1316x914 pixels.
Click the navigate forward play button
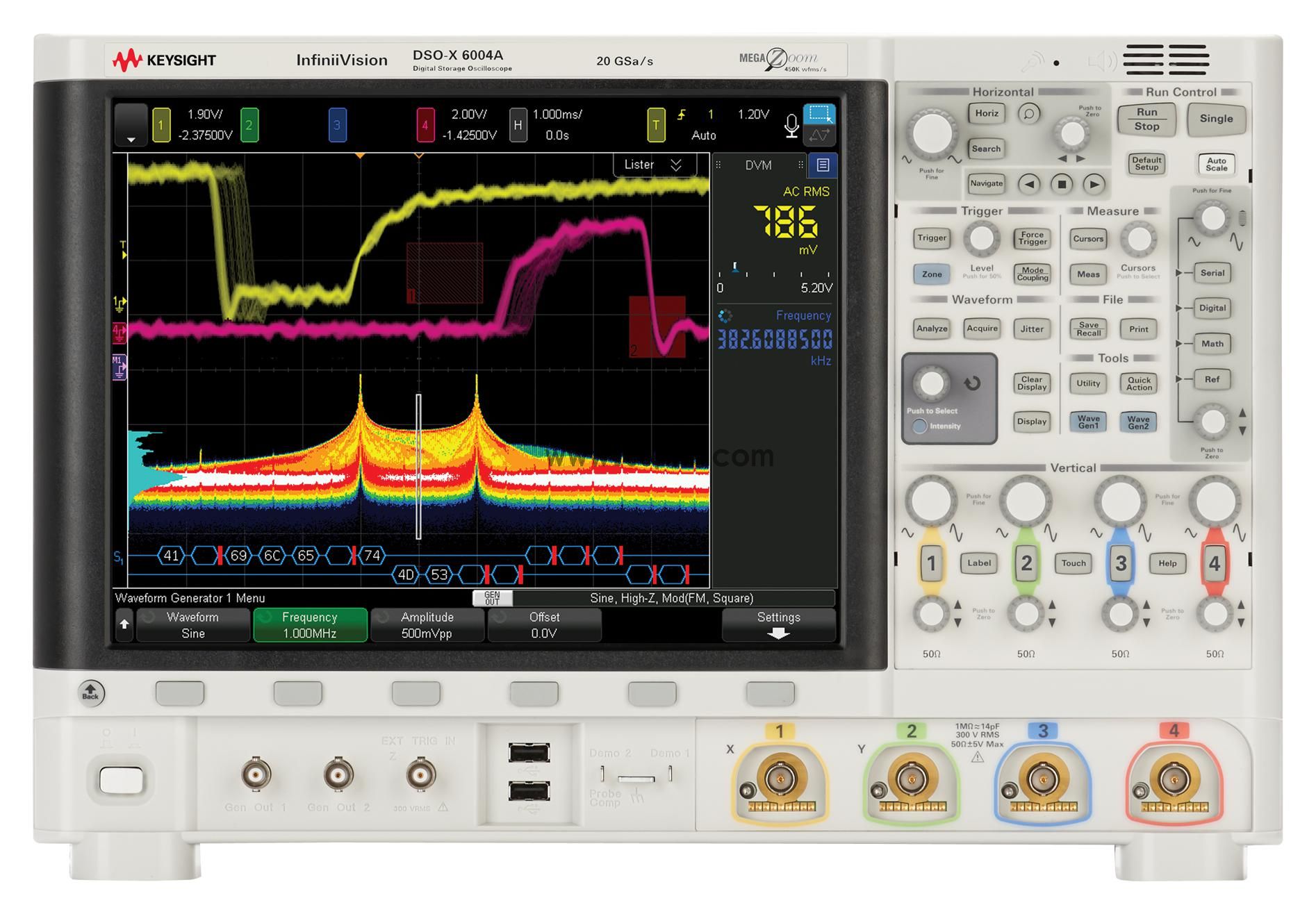[1094, 184]
